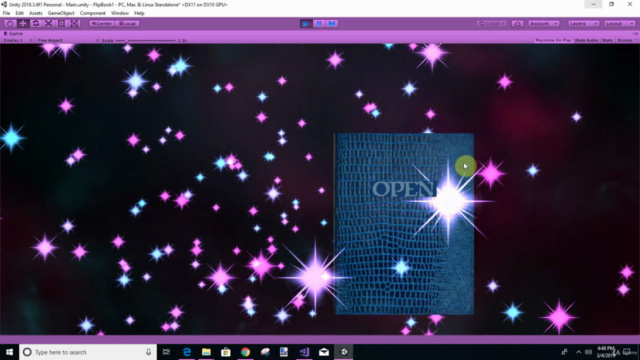Screen dimensions: 640x360
Task: Toggle the Stats overlay
Action: 607,40
